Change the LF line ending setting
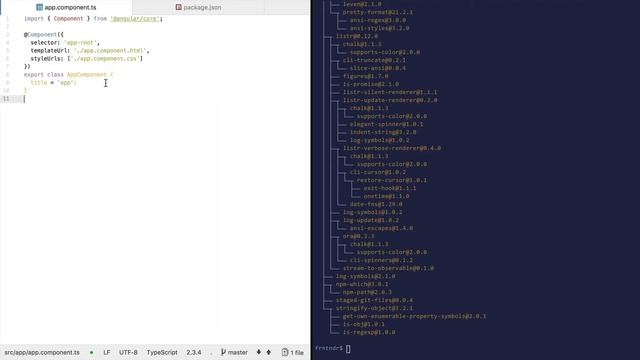Screen dimensions: 640x360 [107, 352]
